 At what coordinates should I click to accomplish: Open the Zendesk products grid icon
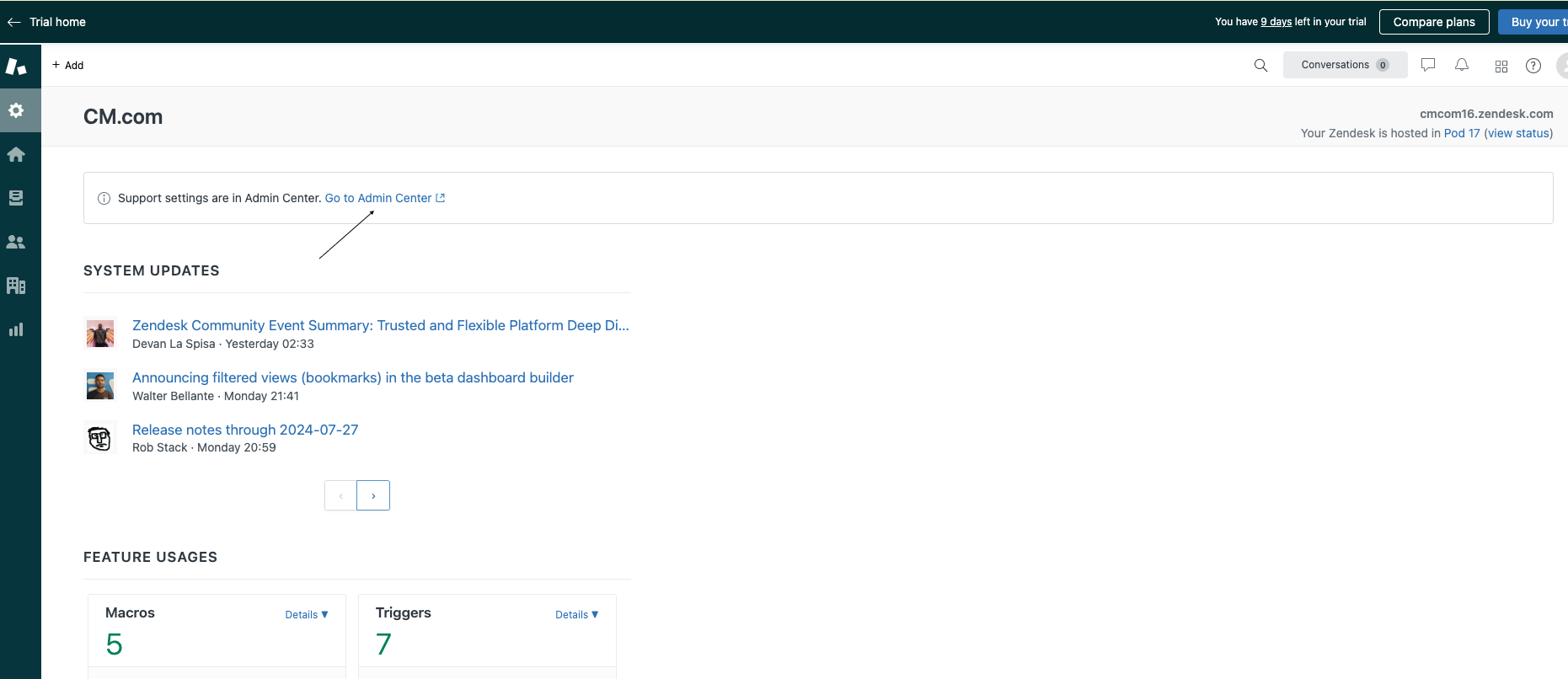(1501, 66)
